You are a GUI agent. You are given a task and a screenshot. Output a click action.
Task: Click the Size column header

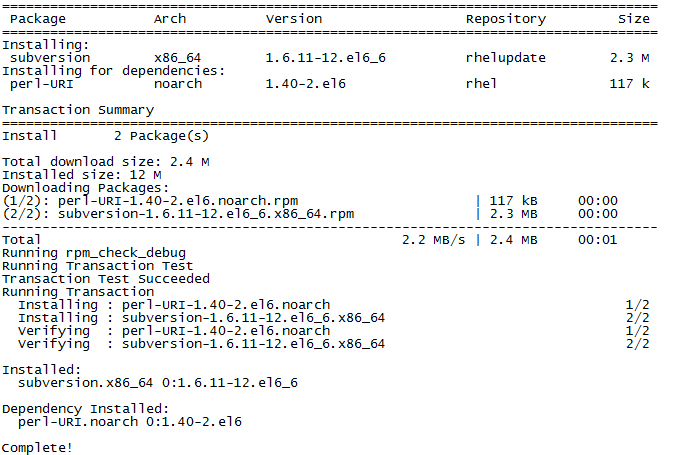[x=633, y=19]
